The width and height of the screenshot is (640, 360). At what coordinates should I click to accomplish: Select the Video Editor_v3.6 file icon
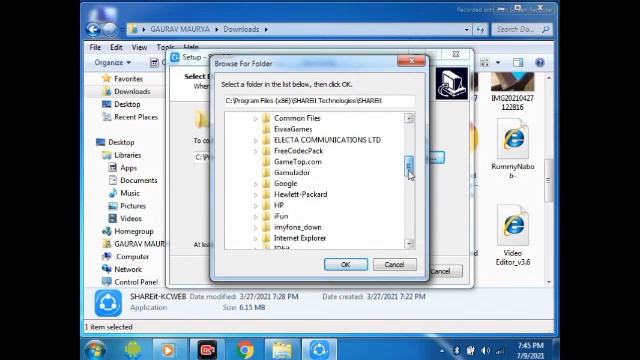pos(513,225)
